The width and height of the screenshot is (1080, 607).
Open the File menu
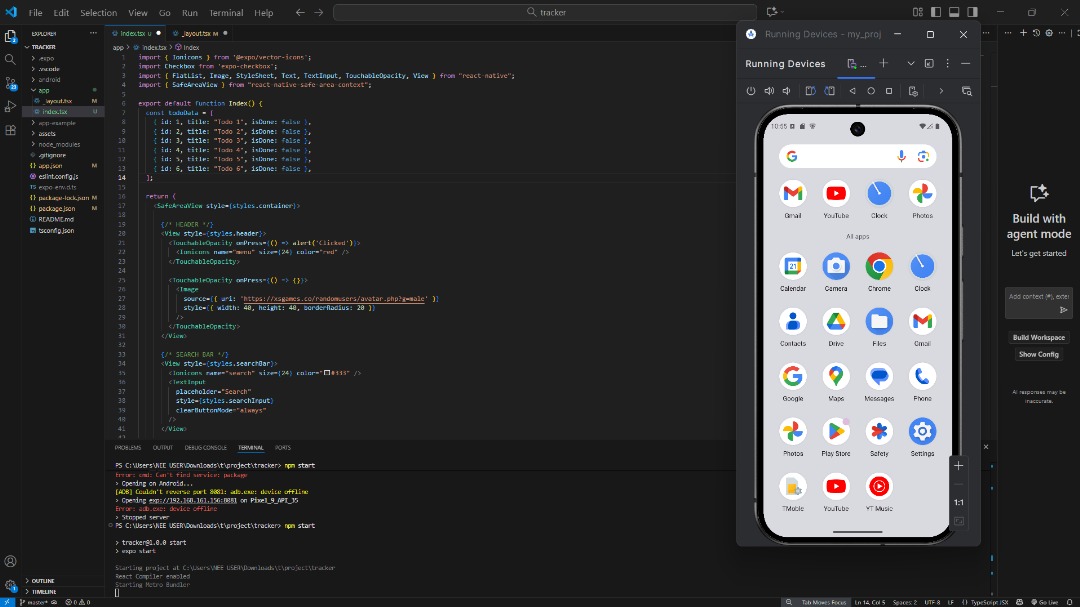tap(35, 12)
